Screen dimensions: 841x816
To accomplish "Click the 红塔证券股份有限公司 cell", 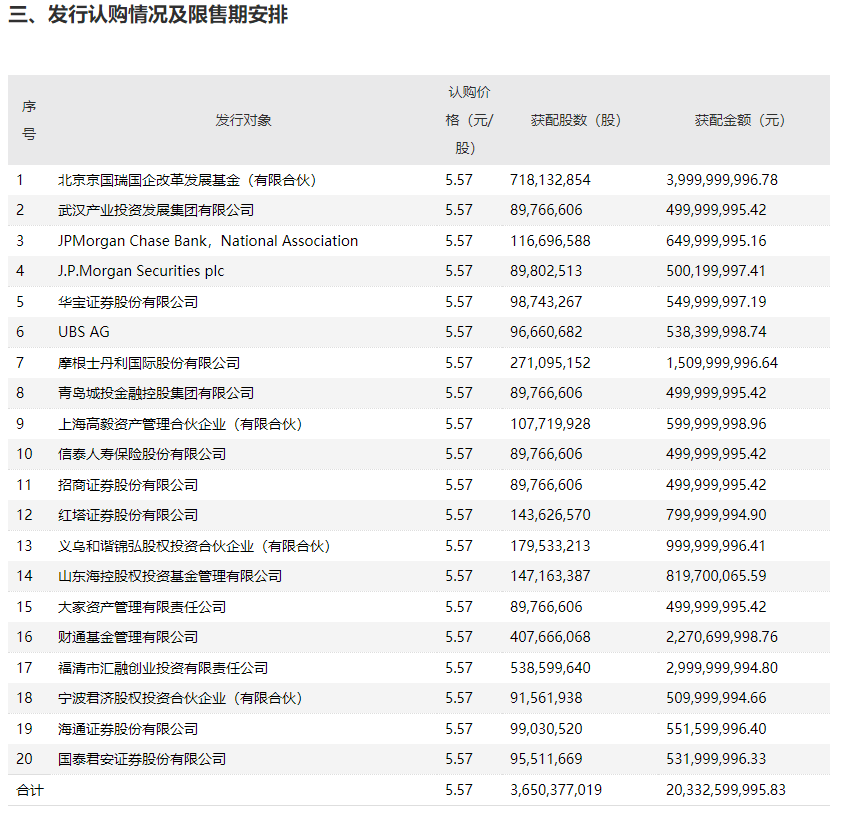I will (128, 515).
